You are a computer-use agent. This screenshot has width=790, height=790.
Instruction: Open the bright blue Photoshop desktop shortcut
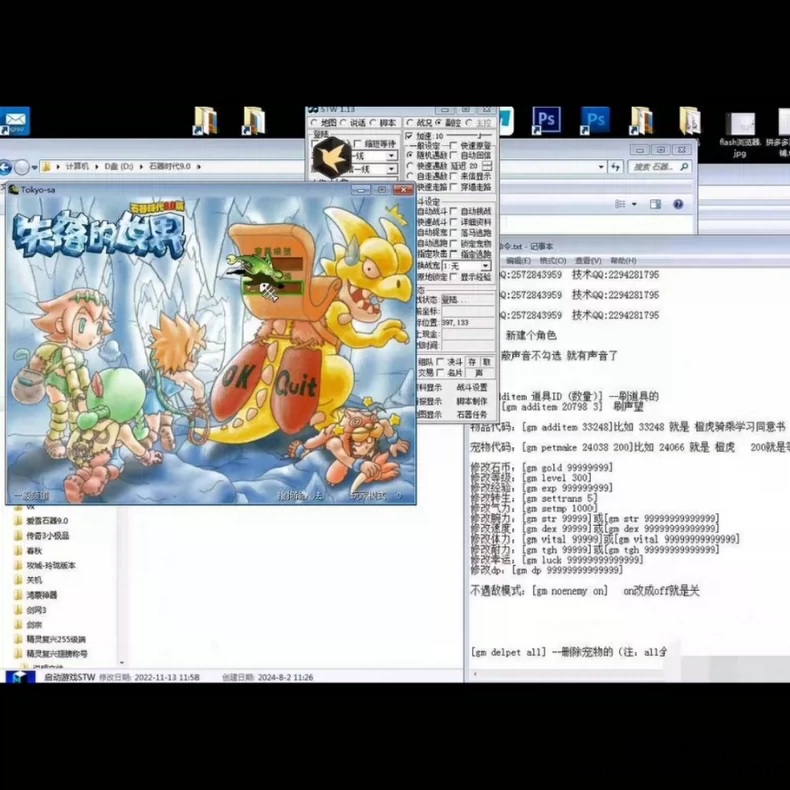595,120
